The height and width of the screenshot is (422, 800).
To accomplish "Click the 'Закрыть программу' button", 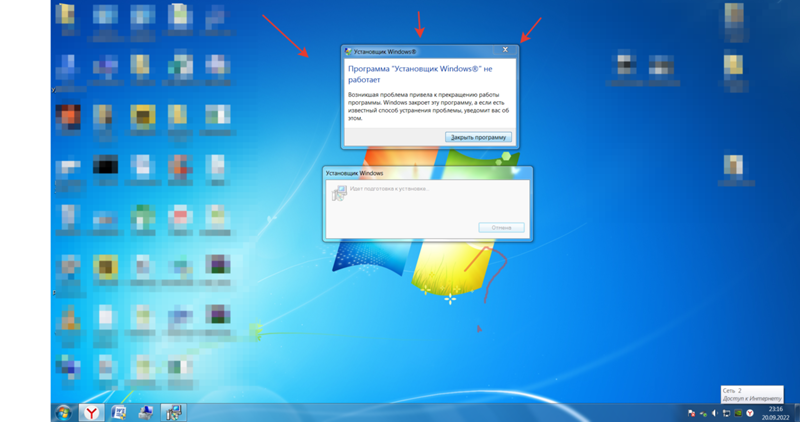I will pos(478,137).
